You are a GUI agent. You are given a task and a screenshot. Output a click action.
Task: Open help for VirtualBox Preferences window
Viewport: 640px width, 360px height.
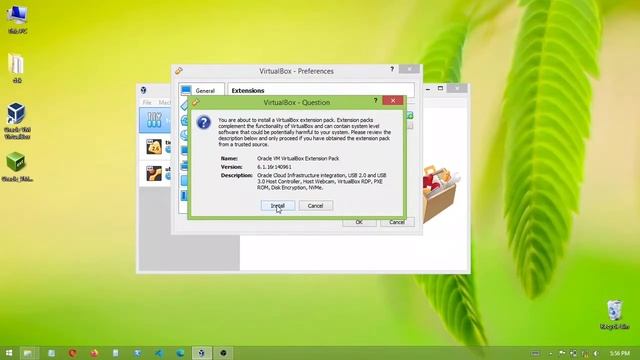click(x=392, y=69)
